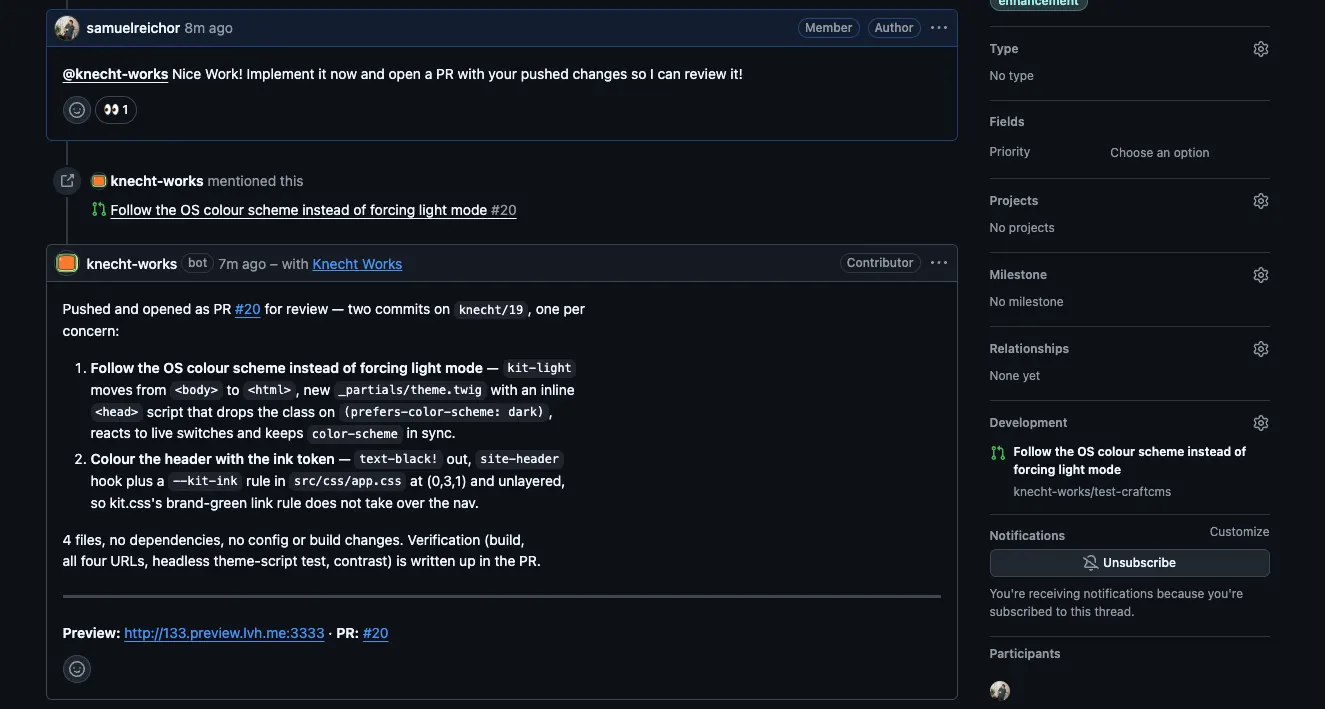Screen dimensions: 1325x709
Task: Click the '7m ago' timestamp
Action: [x=242, y=264]
